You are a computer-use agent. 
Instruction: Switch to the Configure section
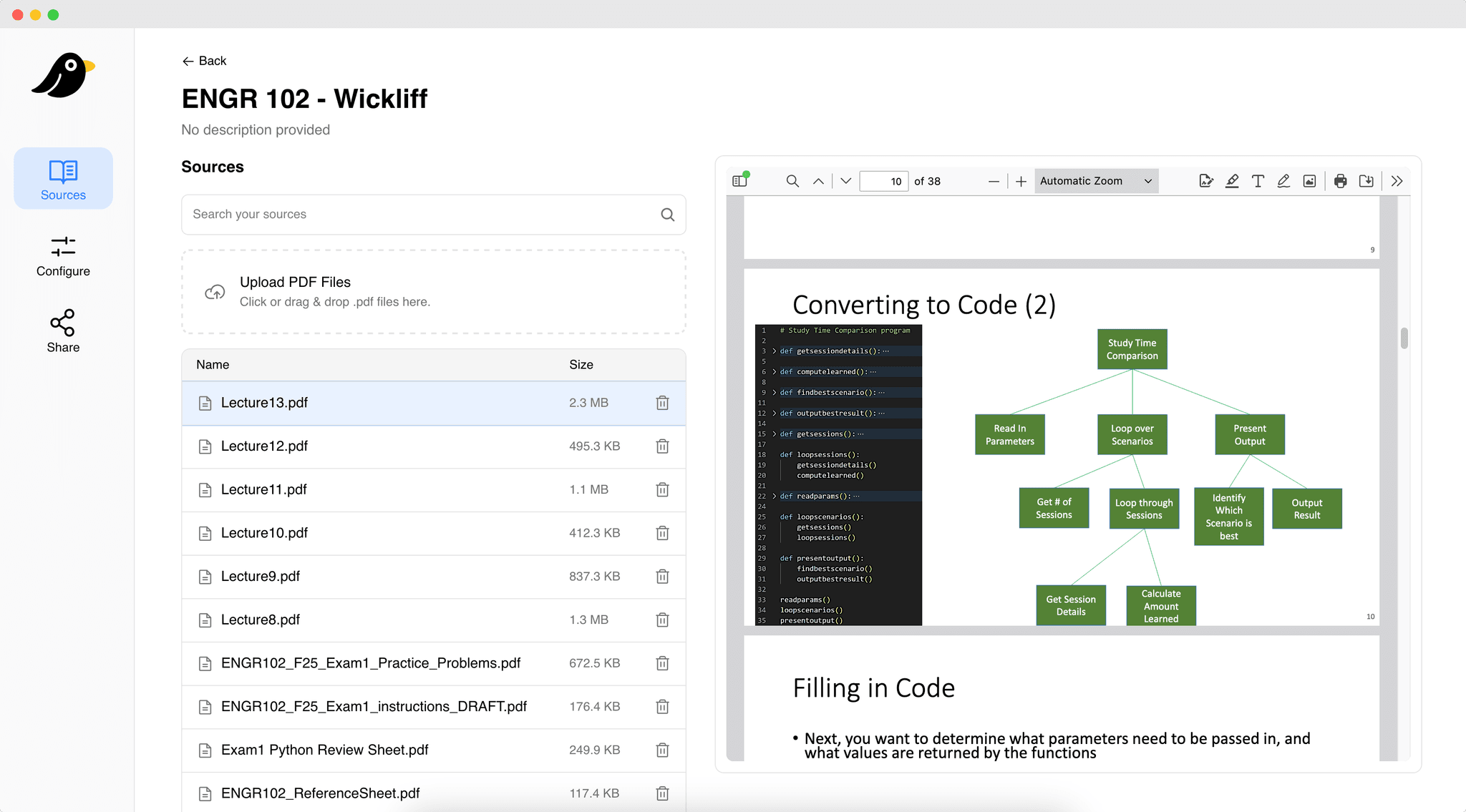point(63,256)
